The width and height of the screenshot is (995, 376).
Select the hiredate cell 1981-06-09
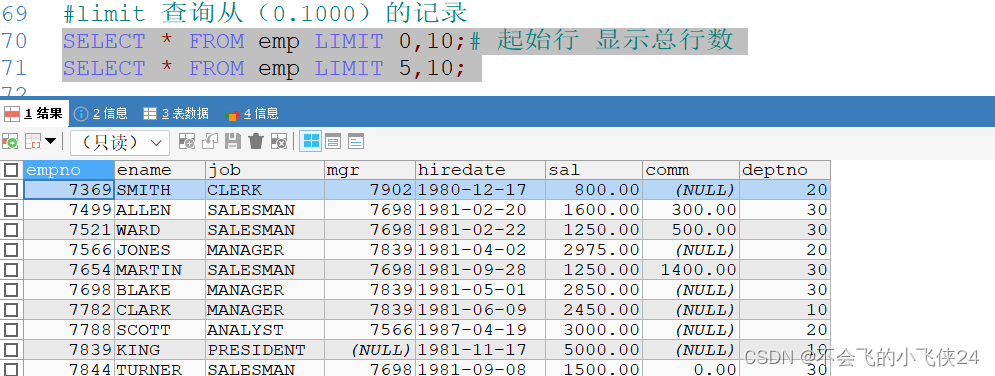pyautogui.click(x=480, y=310)
